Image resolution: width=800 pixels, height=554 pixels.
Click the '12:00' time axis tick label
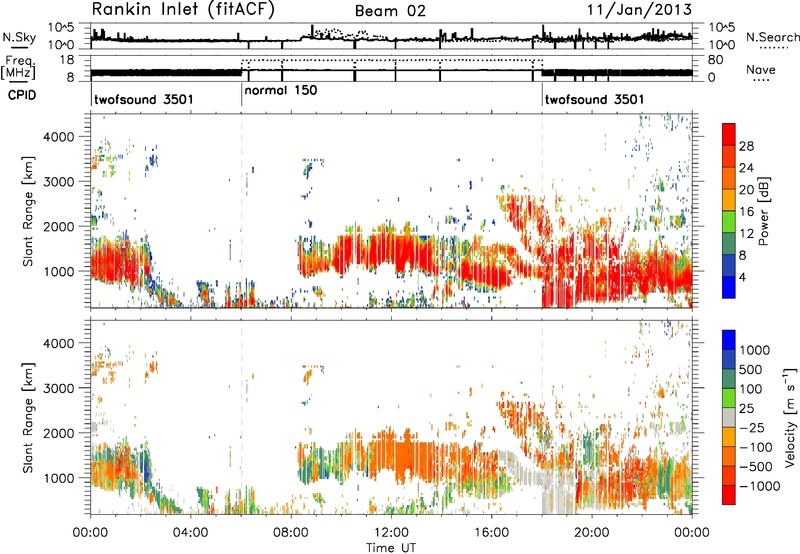(x=391, y=533)
